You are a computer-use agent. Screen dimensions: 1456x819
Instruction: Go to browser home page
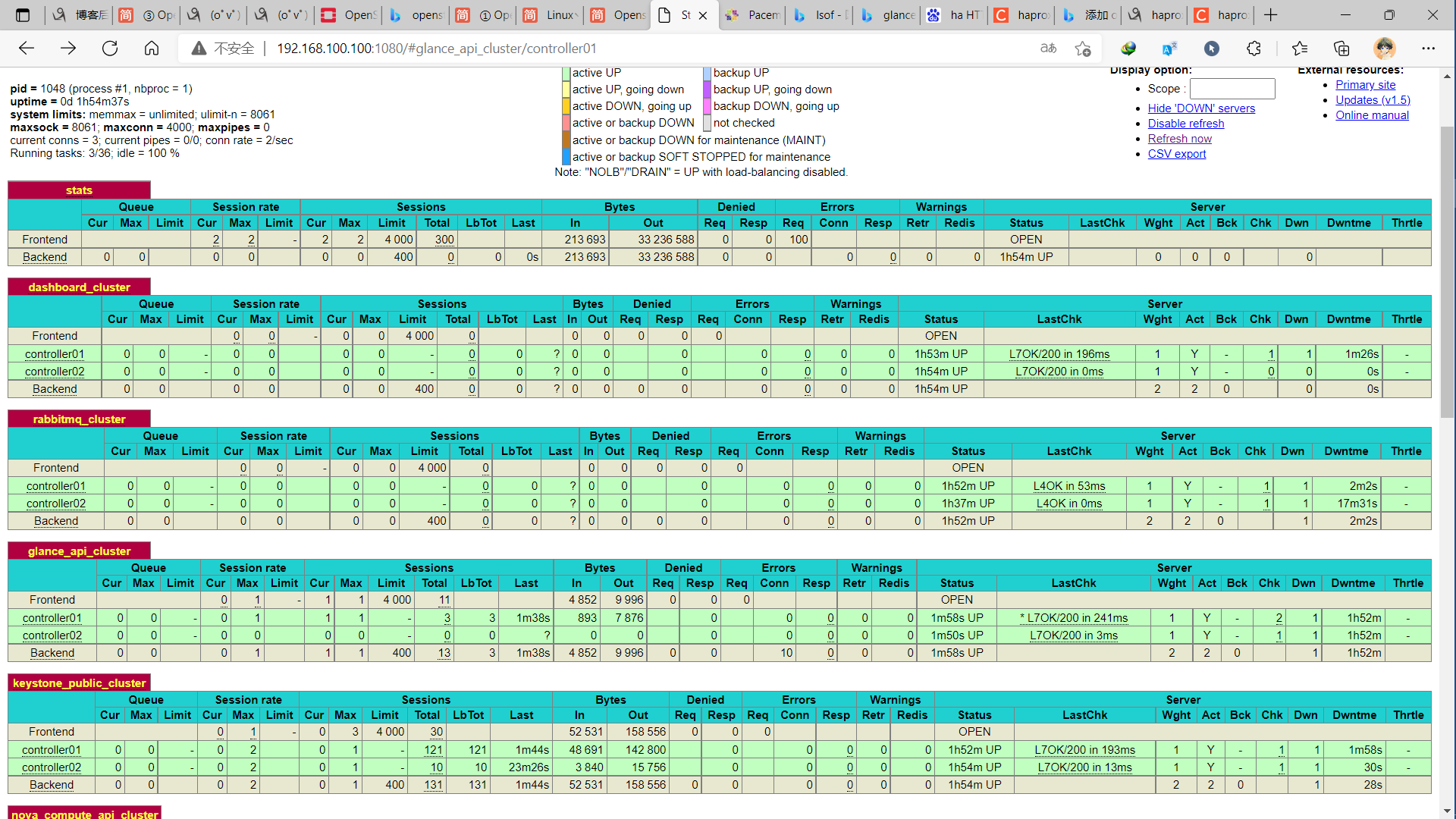152,49
